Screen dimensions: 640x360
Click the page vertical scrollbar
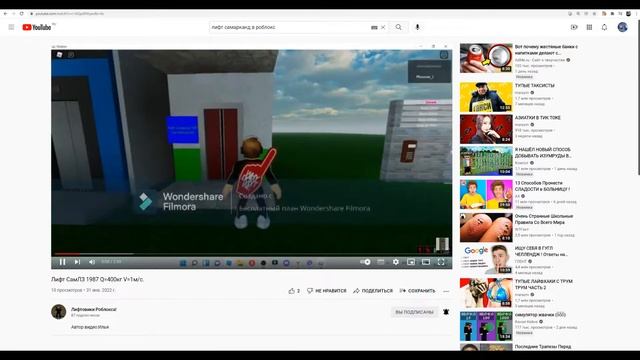[x=638, y=98]
